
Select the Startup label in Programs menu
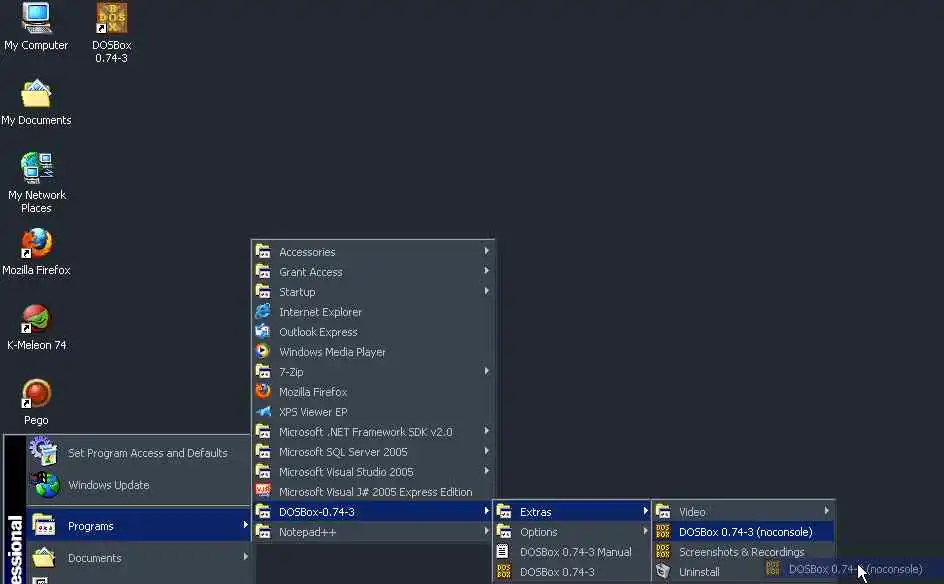pos(297,292)
